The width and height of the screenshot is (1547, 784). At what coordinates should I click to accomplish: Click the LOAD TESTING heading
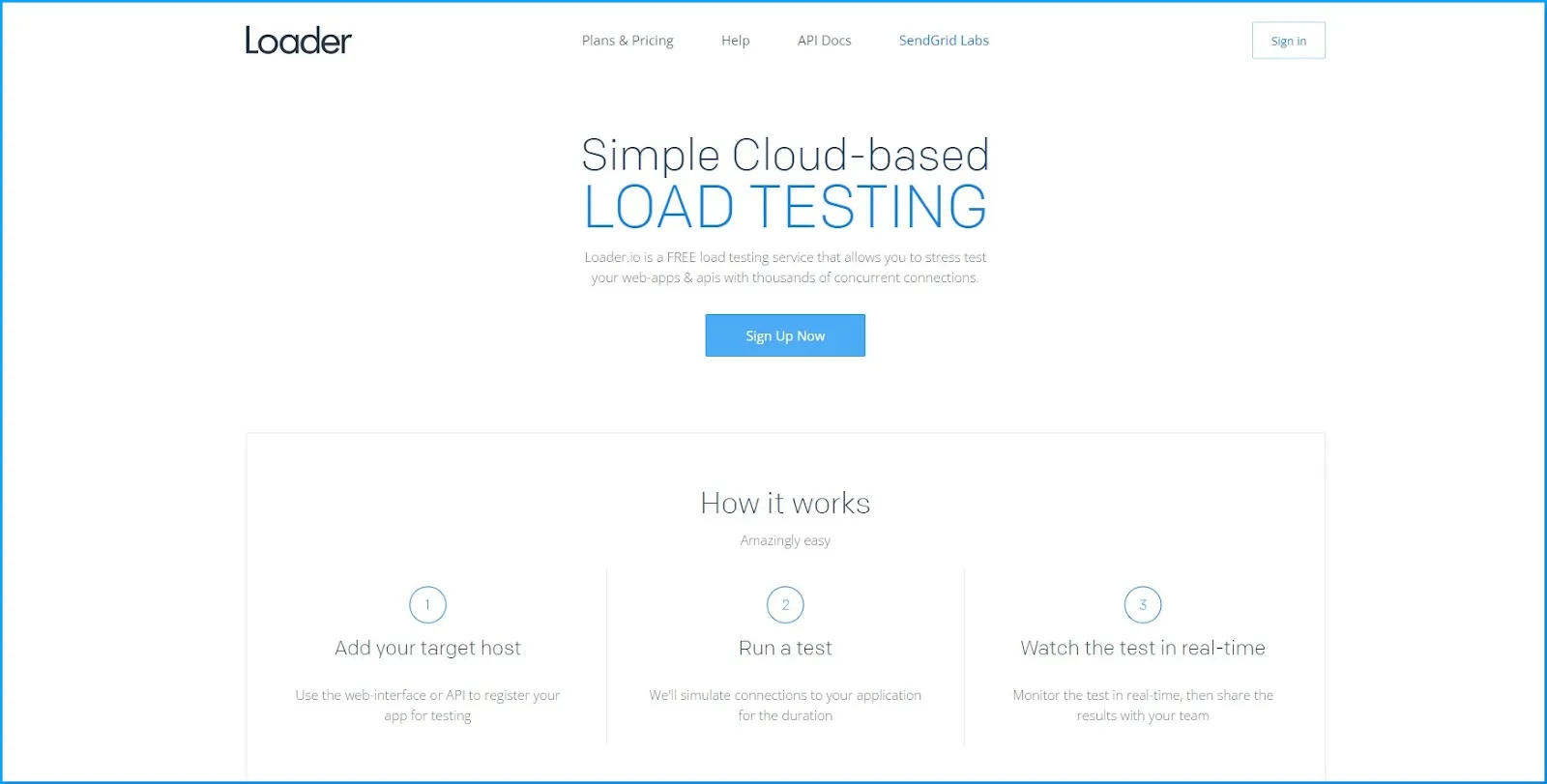coord(785,207)
